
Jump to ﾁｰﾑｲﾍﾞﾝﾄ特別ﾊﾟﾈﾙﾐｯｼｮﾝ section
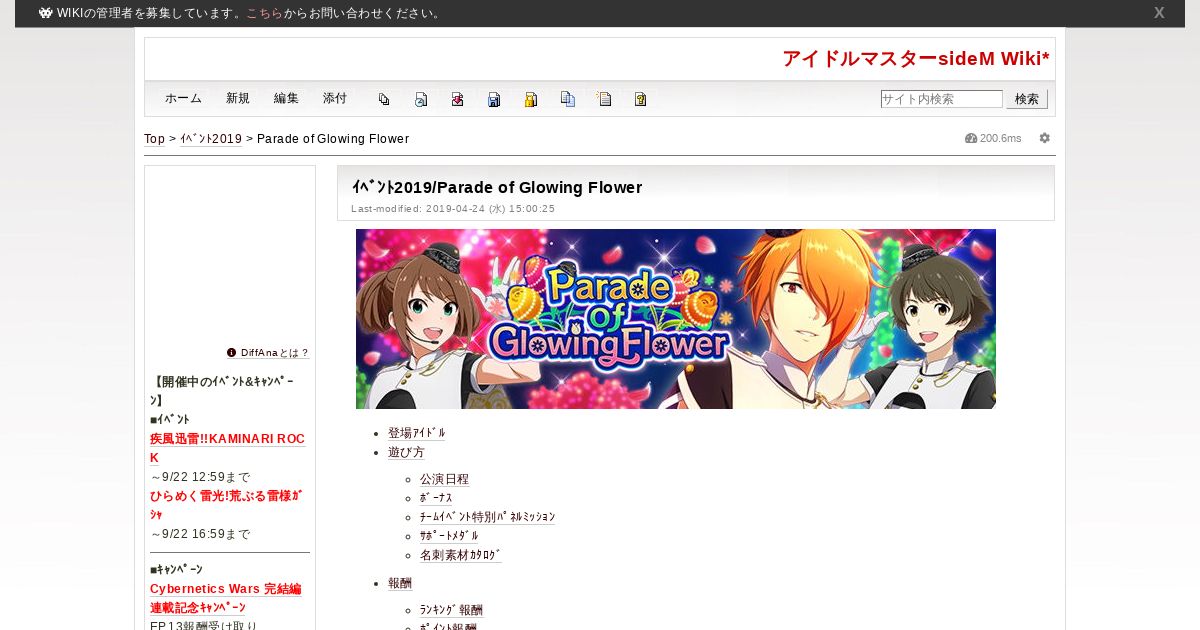[x=487, y=517]
